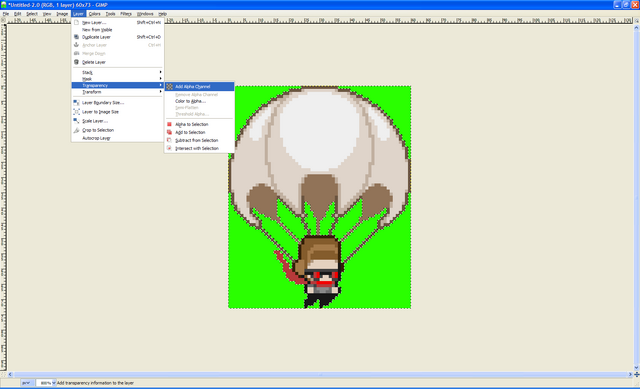Close the open Layer menu via its title
The image size is (640, 389).
point(78,13)
